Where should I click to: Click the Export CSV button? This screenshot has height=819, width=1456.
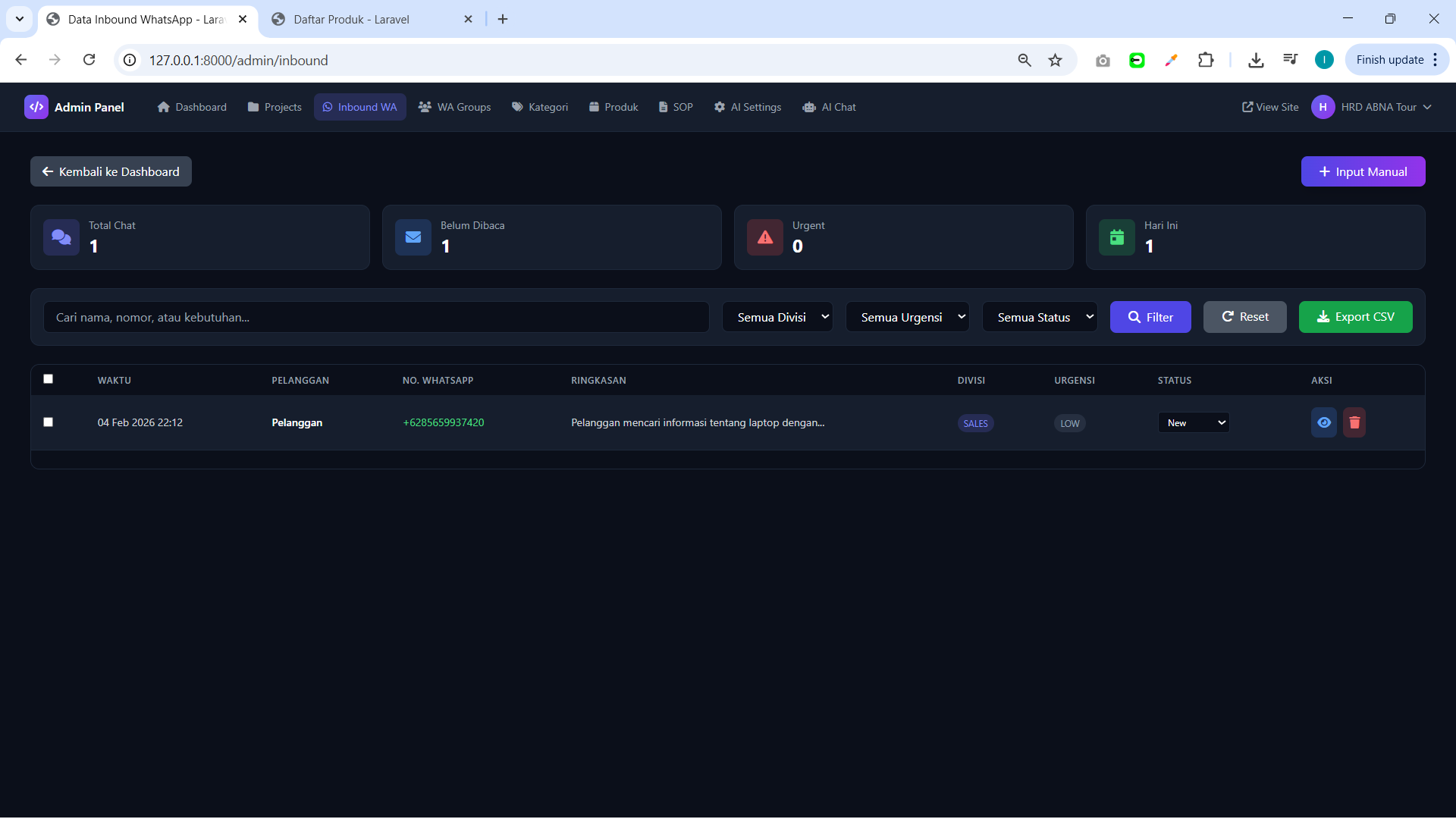(1355, 317)
